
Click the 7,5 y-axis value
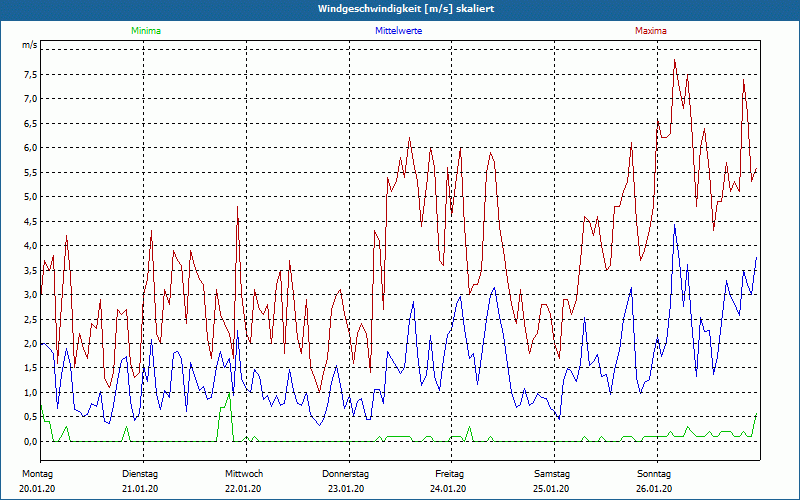[x=31, y=74]
